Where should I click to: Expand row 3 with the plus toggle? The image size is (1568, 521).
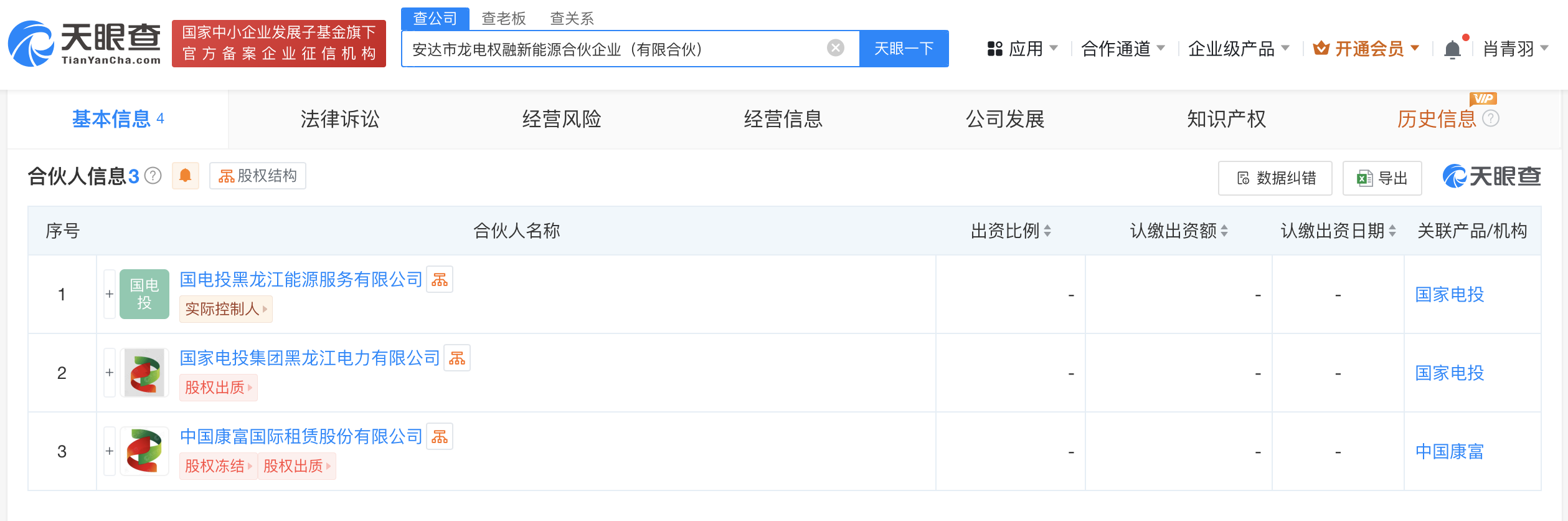(x=110, y=451)
